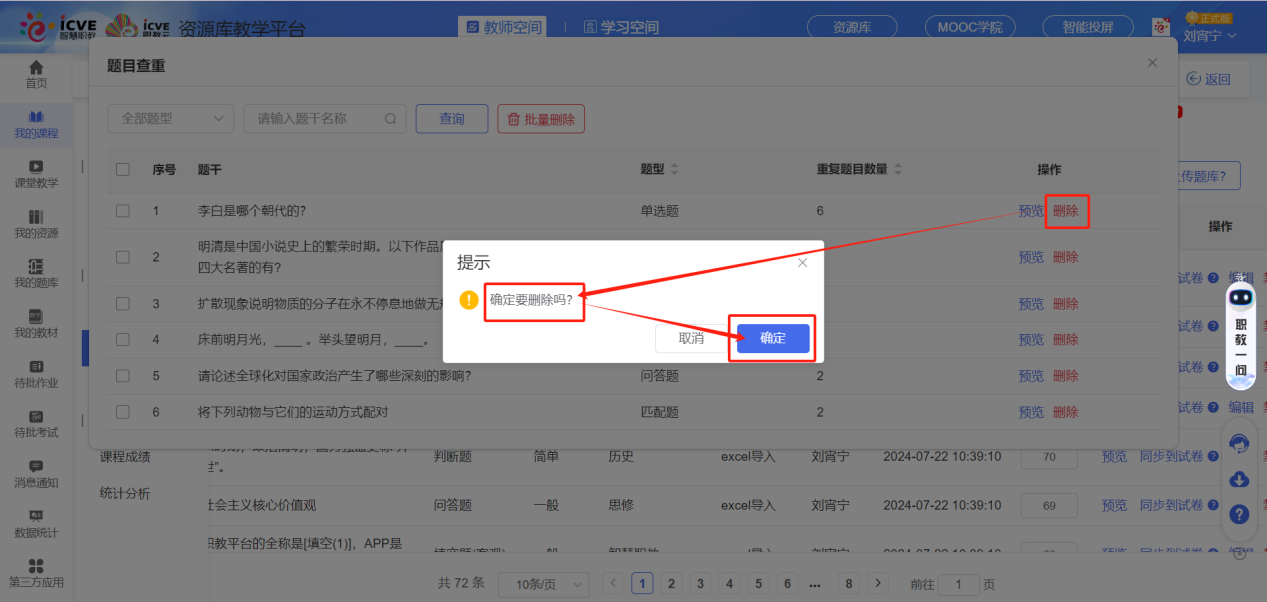The width and height of the screenshot is (1267, 602).
Task: Switch to 学习空间 tab
Action: (x=620, y=27)
